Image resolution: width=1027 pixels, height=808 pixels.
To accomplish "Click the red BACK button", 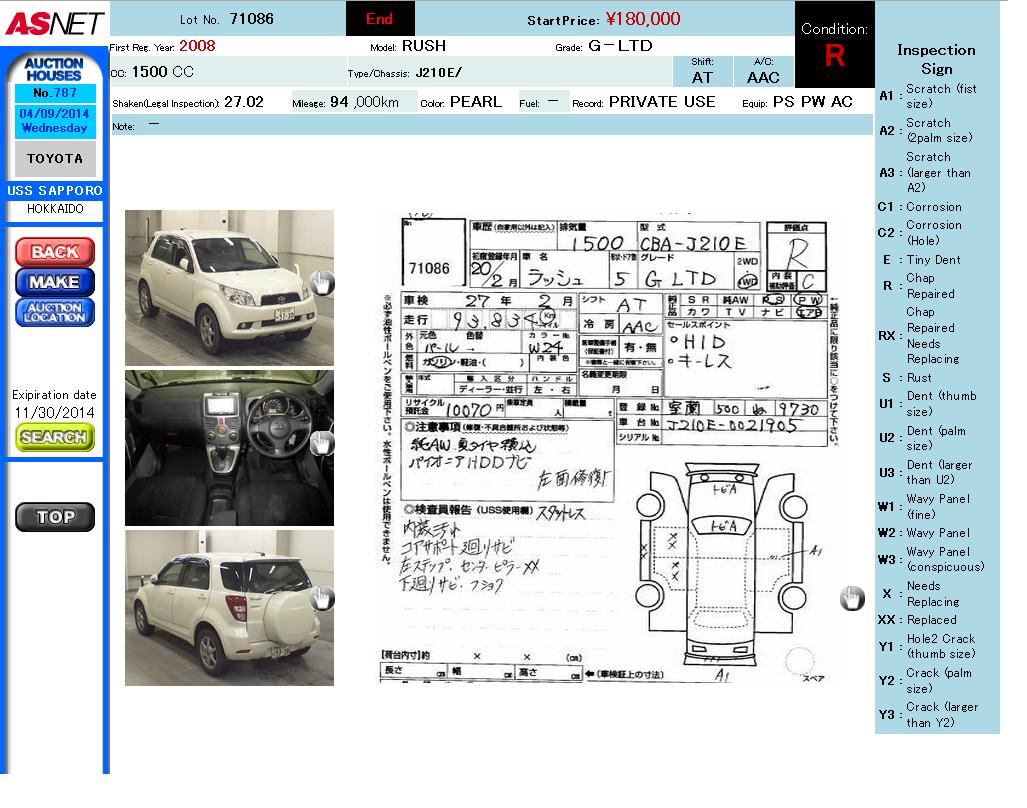I will [x=55, y=252].
